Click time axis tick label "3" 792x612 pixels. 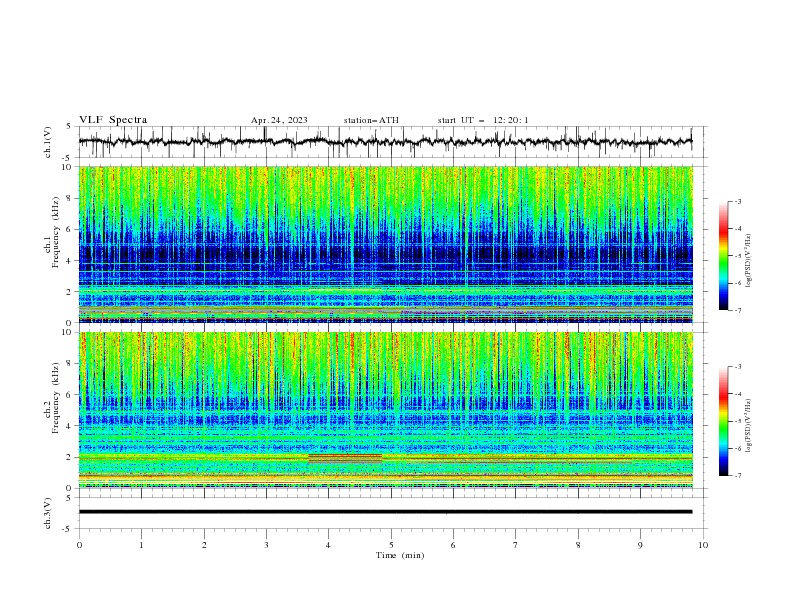click(x=267, y=545)
